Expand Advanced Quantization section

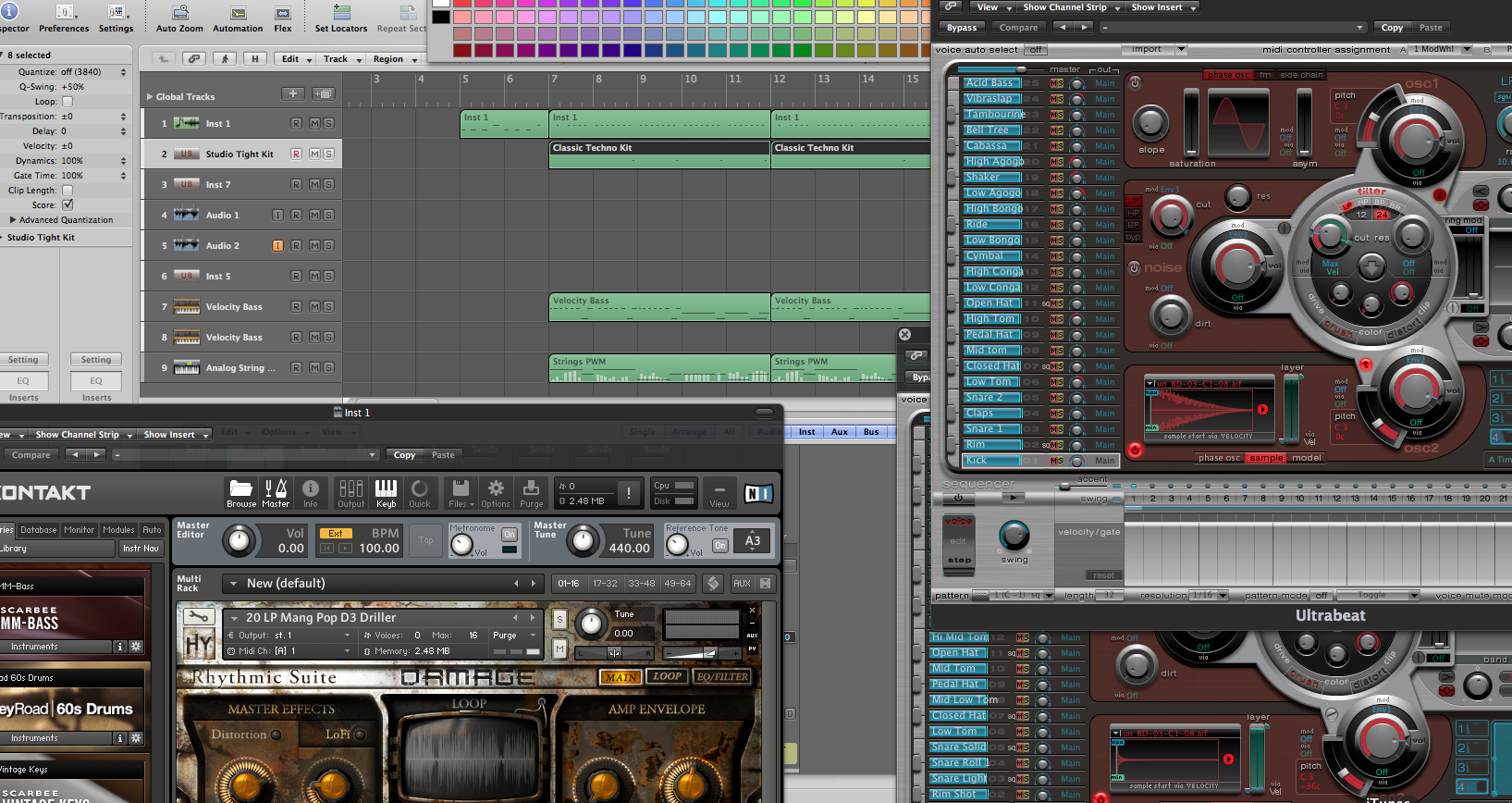point(13,220)
